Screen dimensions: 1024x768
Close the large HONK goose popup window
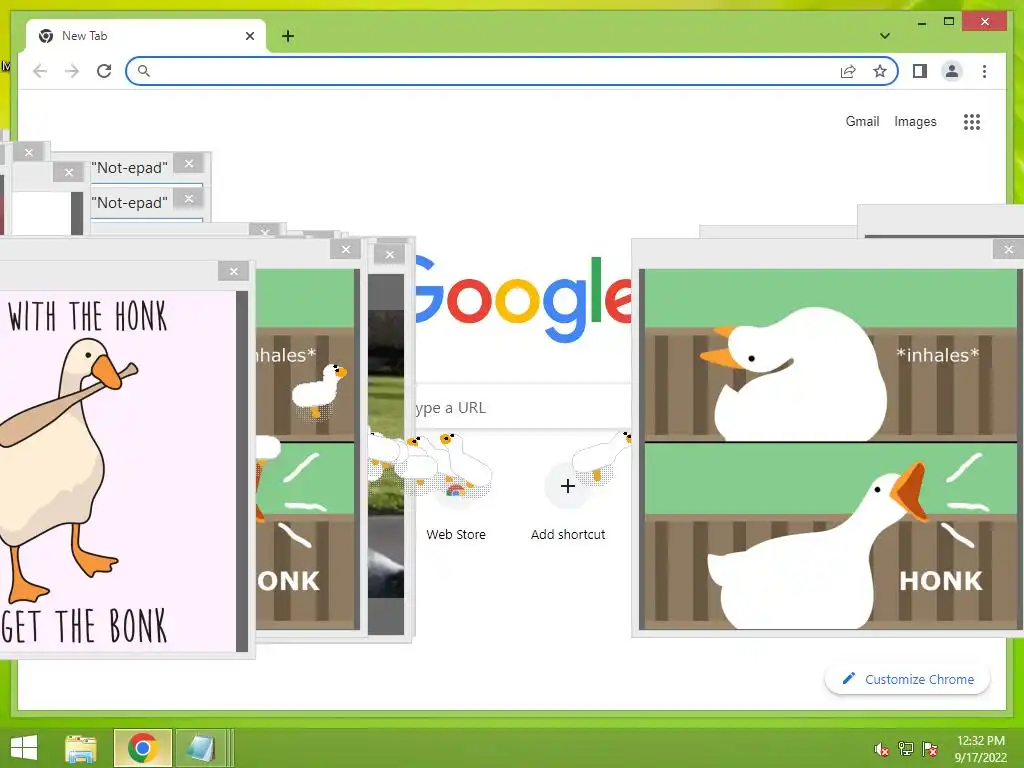(x=1008, y=249)
